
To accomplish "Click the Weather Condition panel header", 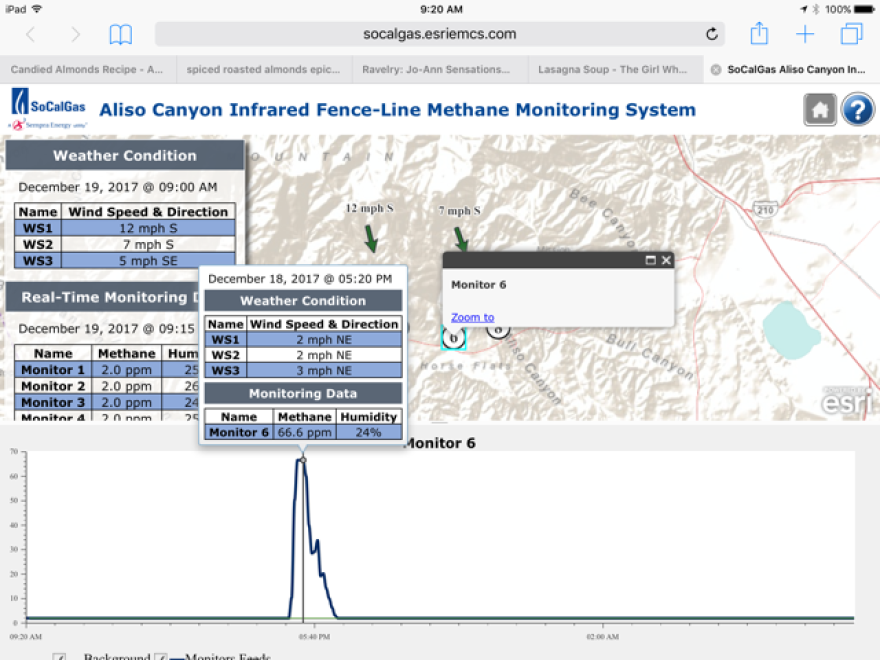I will click(125, 155).
